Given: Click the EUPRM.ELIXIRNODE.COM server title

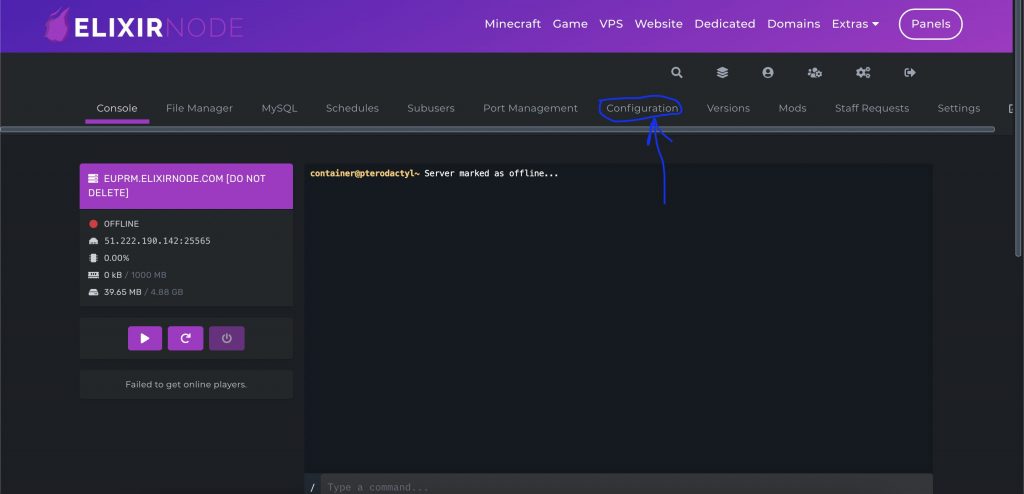Looking at the screenshot, I should point(176,186).
